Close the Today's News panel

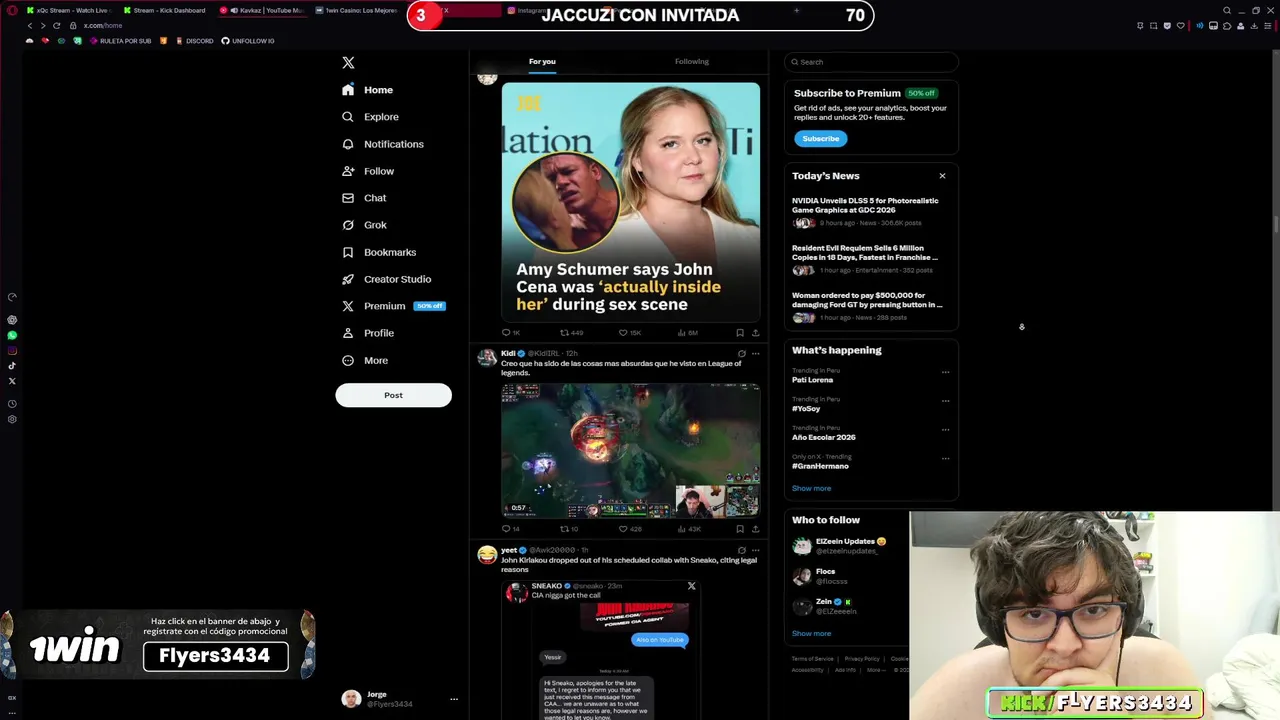click(x=942, y=176)
